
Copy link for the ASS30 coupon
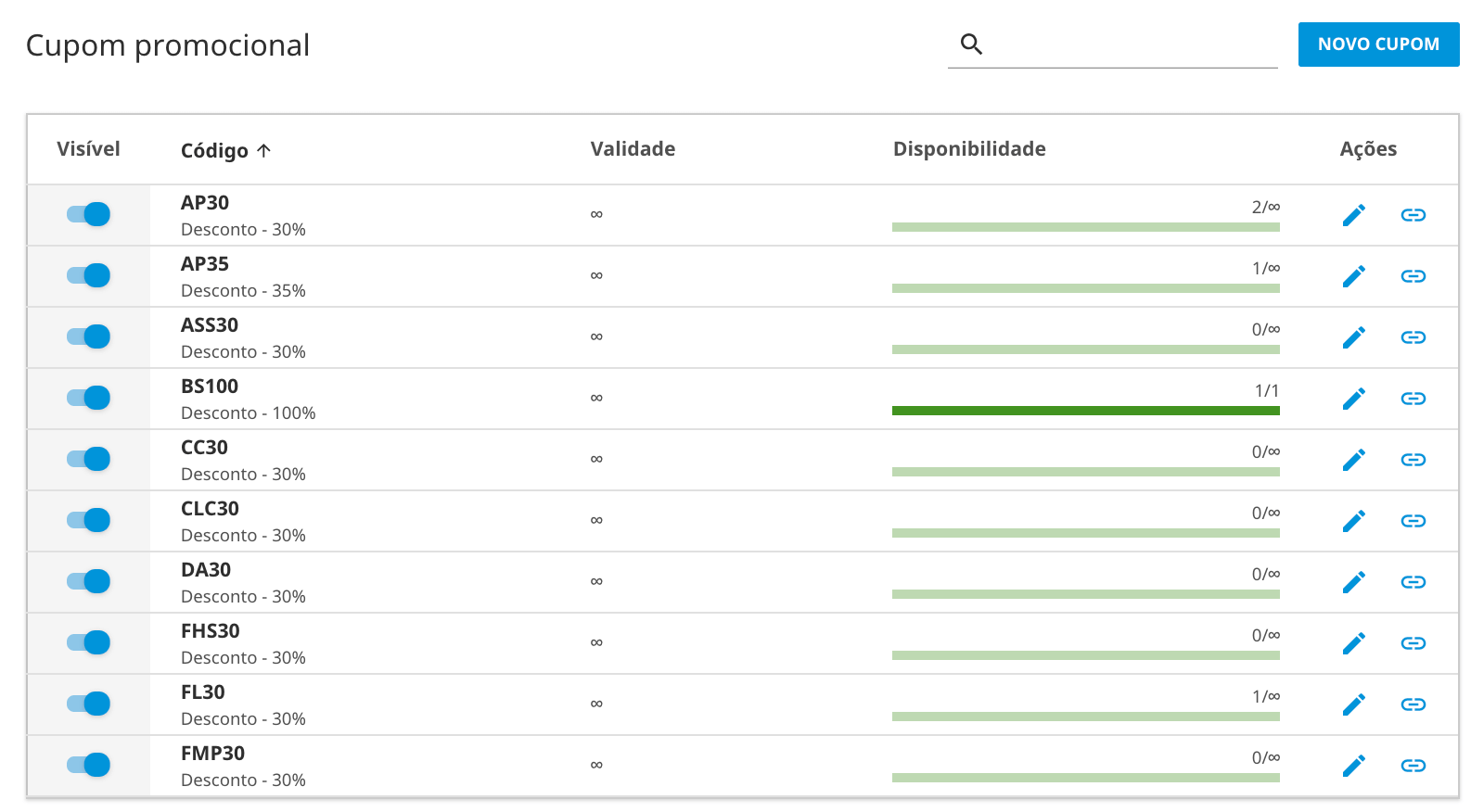[1413, 337]
